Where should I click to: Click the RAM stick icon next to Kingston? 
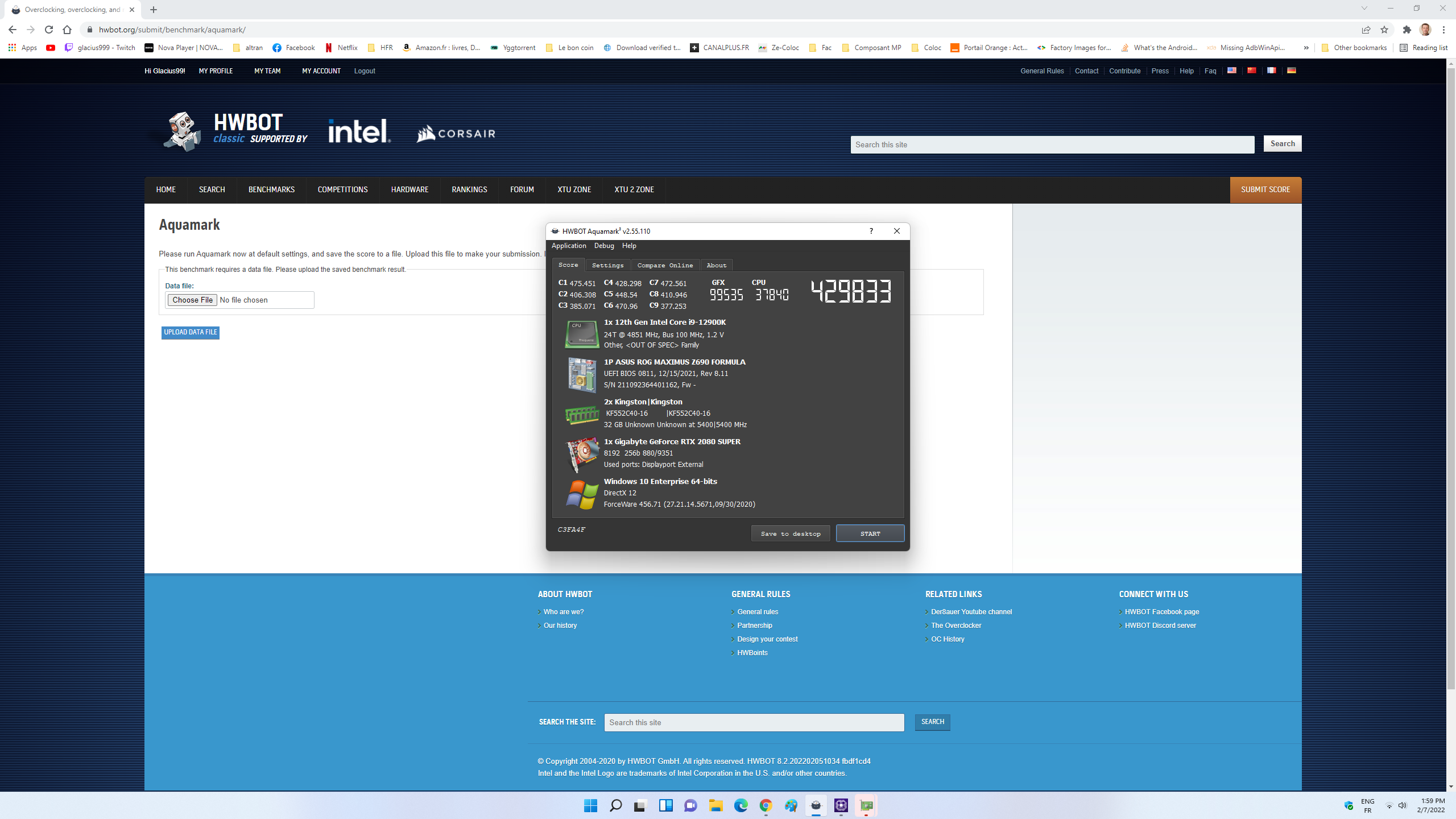[581, 415]
